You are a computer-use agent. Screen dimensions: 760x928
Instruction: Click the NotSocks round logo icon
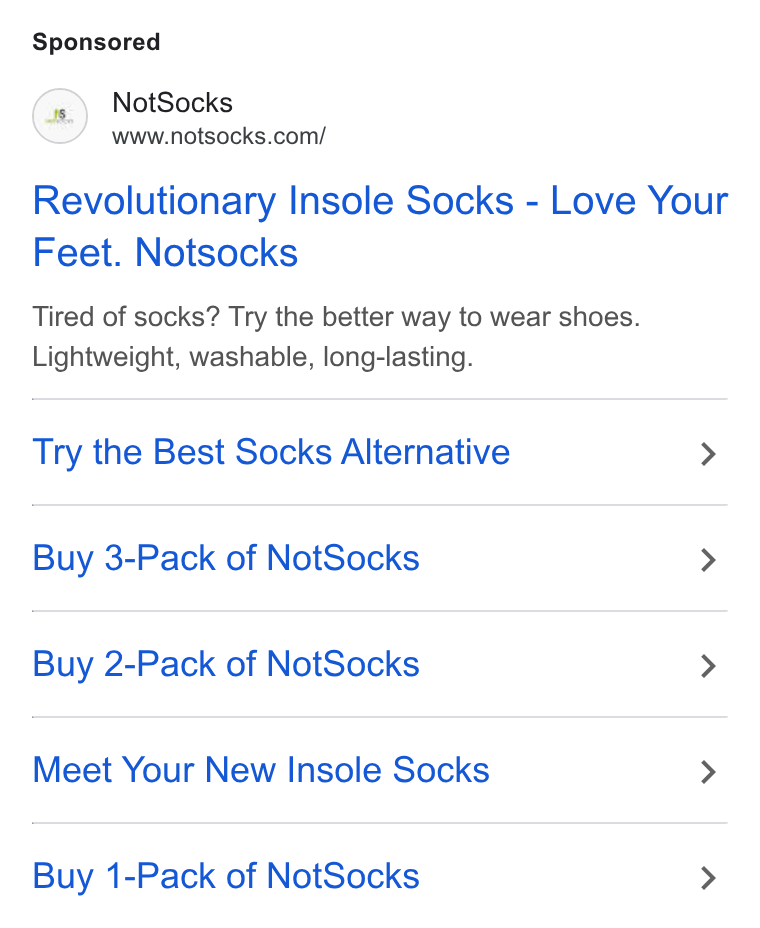[x=60, y=116]
